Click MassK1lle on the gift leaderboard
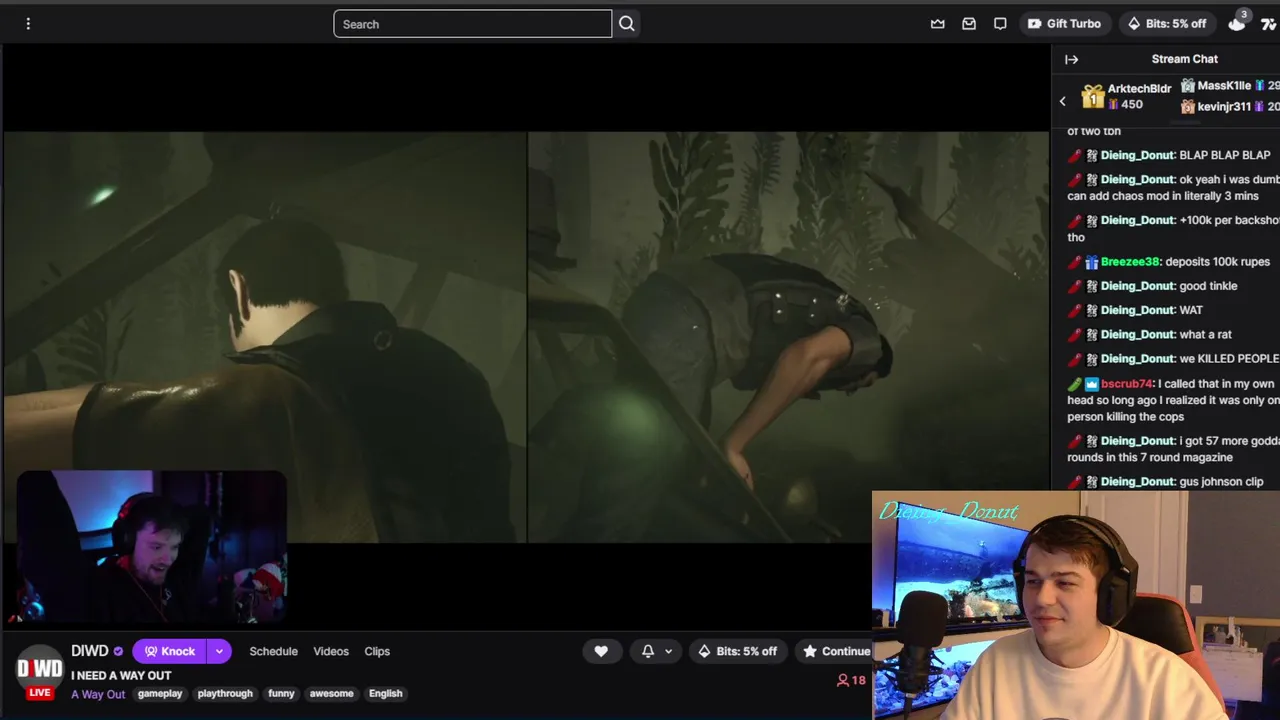This screenshot has width=1280, height=720. [x=1224, y=86]
